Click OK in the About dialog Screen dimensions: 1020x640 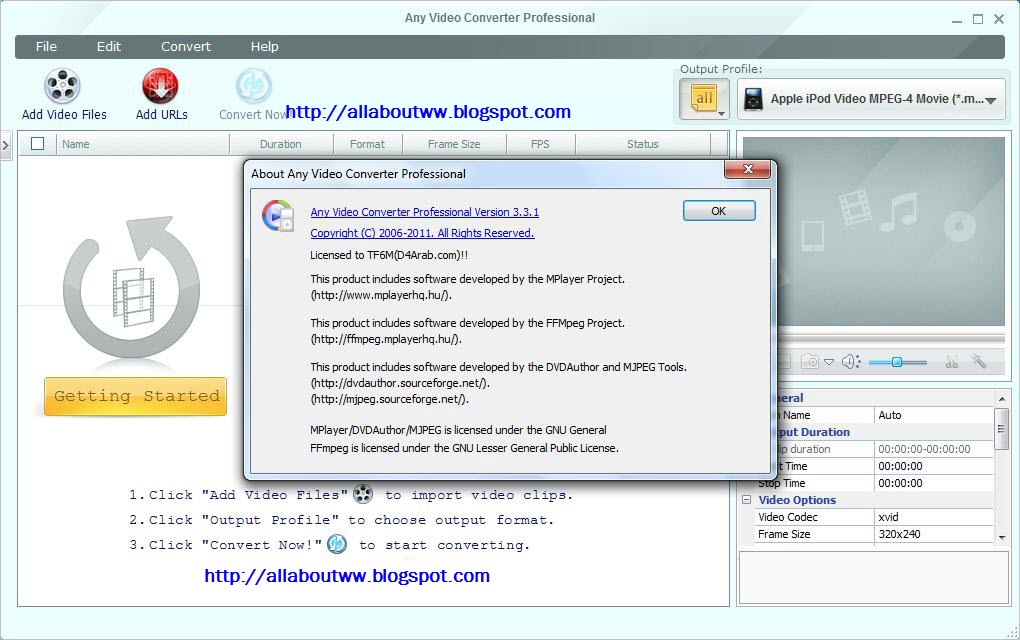[719, 211]
